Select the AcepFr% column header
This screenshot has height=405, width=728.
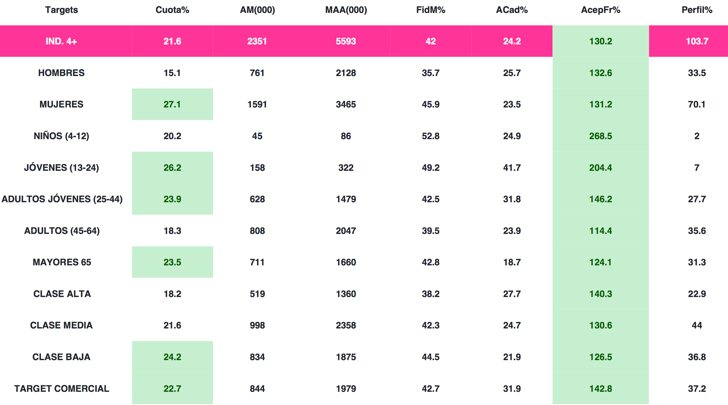pyautogui.click(x=600, y=9)
